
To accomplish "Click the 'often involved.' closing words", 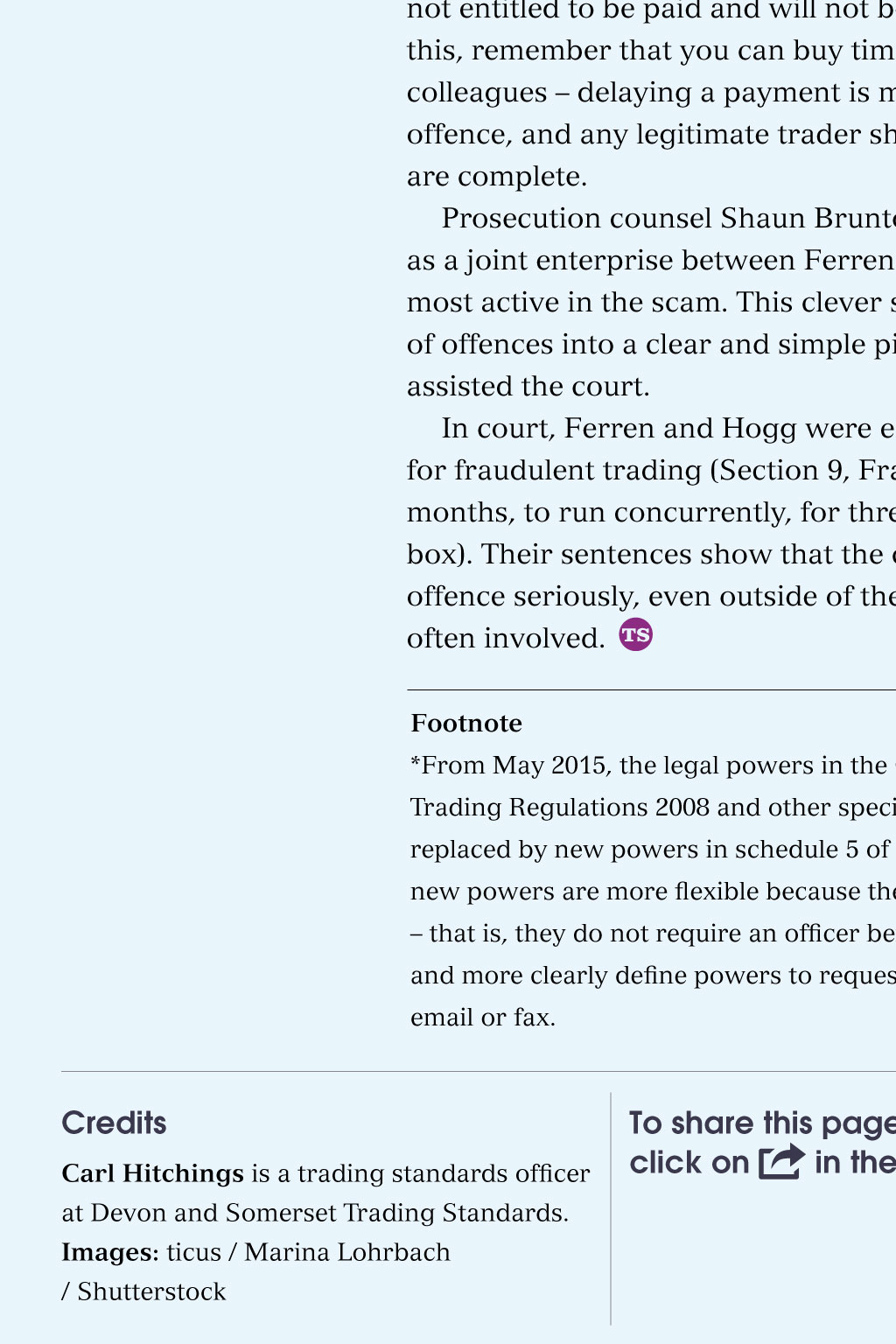I will [506, 639].
